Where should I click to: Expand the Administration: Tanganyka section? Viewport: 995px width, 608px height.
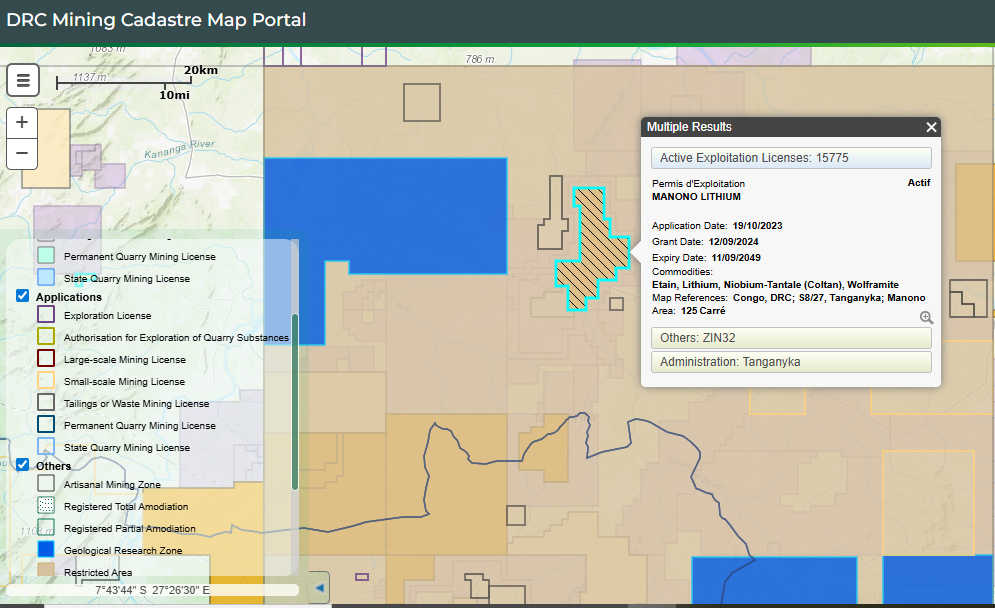[791, 362]
